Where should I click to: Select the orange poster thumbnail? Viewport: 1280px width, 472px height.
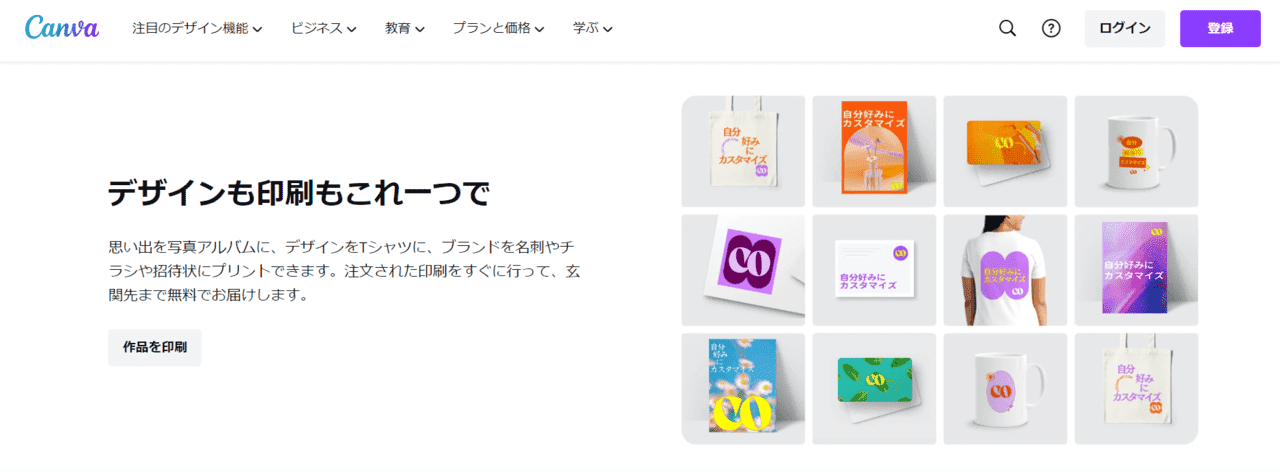click(874, 151)
